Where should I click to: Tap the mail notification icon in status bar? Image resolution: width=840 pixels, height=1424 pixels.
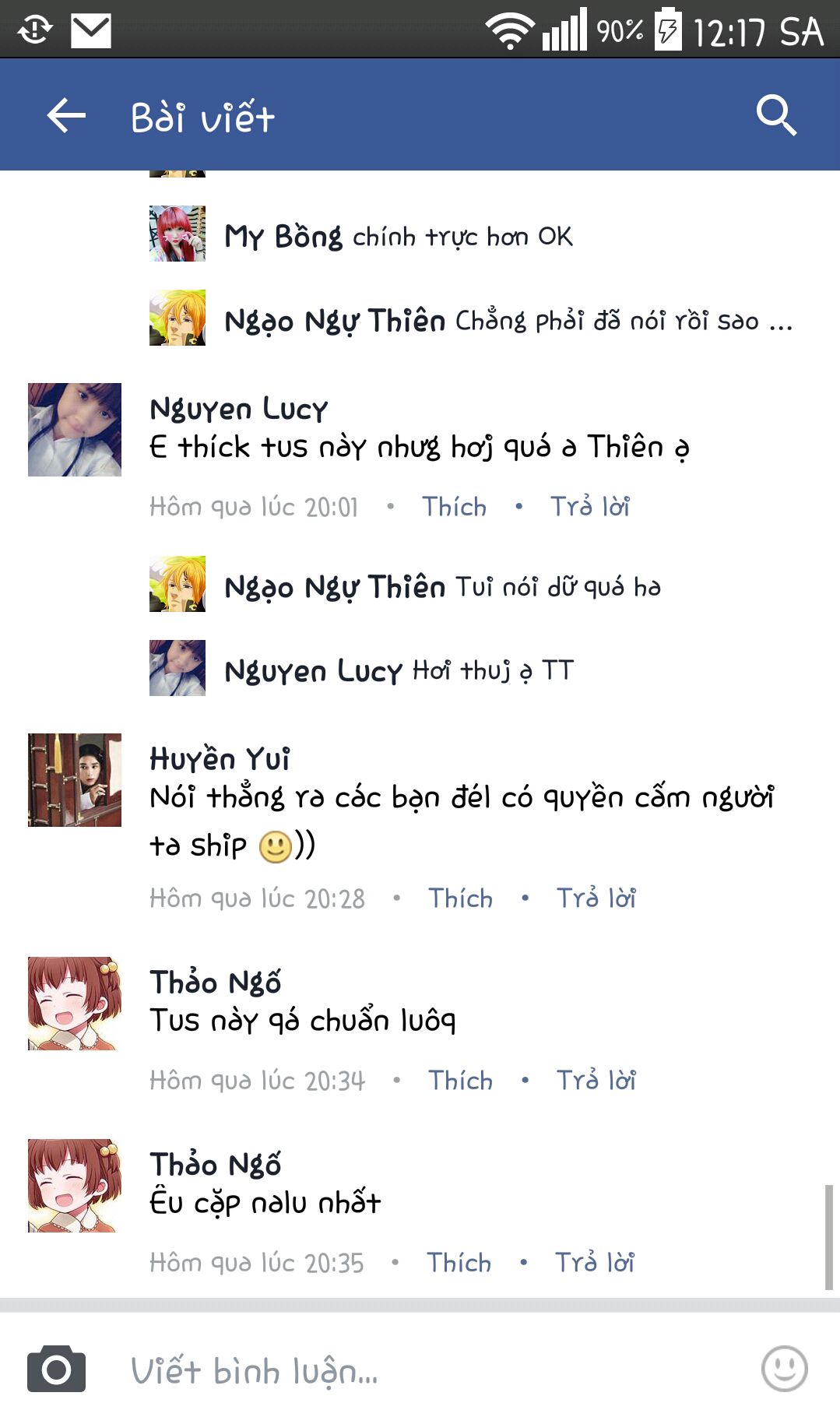91,30
